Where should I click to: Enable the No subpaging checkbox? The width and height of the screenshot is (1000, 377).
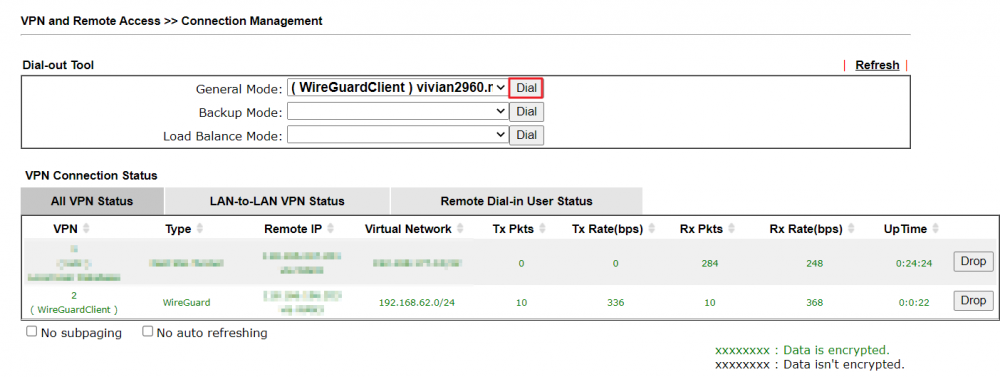(31, 332)
